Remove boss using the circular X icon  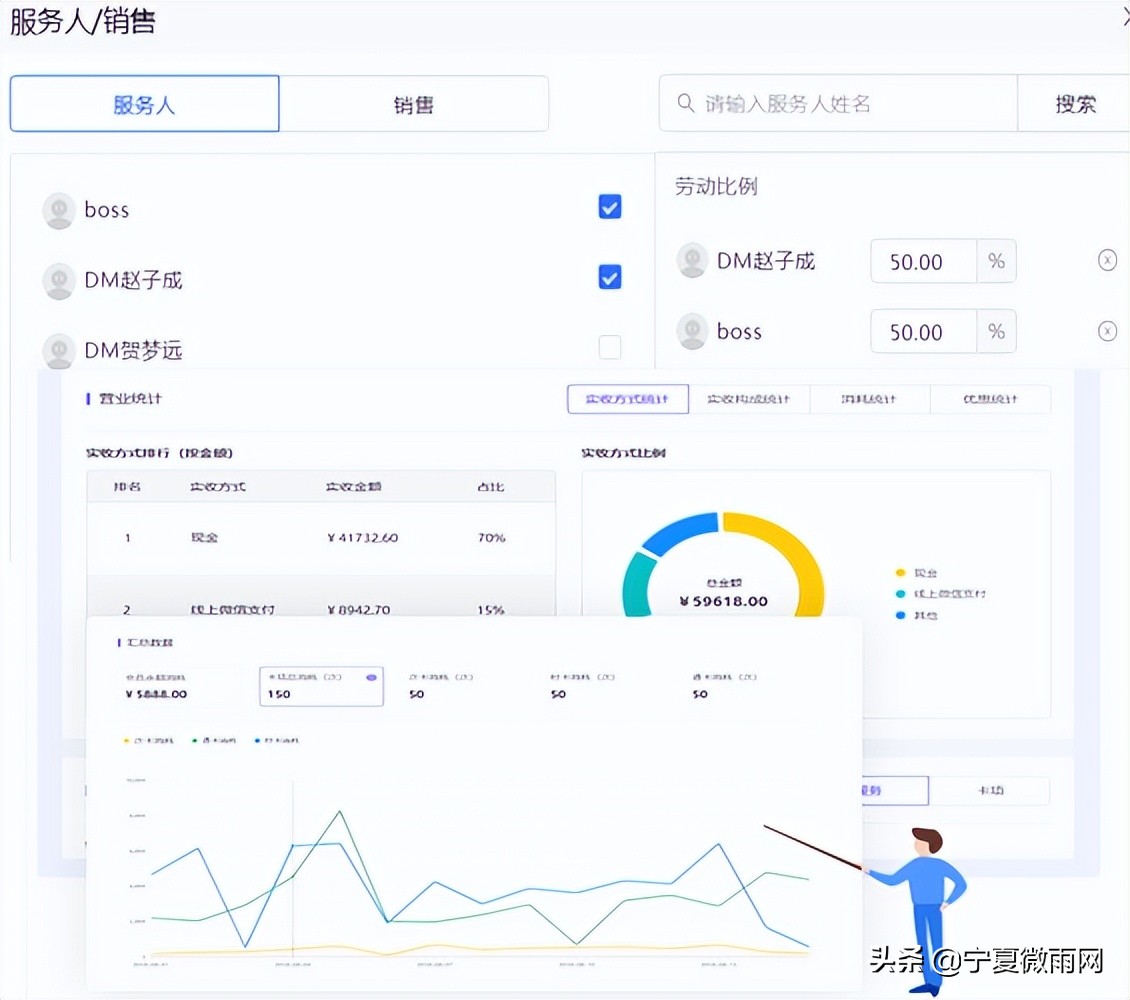pyautogui.click(x=1107, y=330)
